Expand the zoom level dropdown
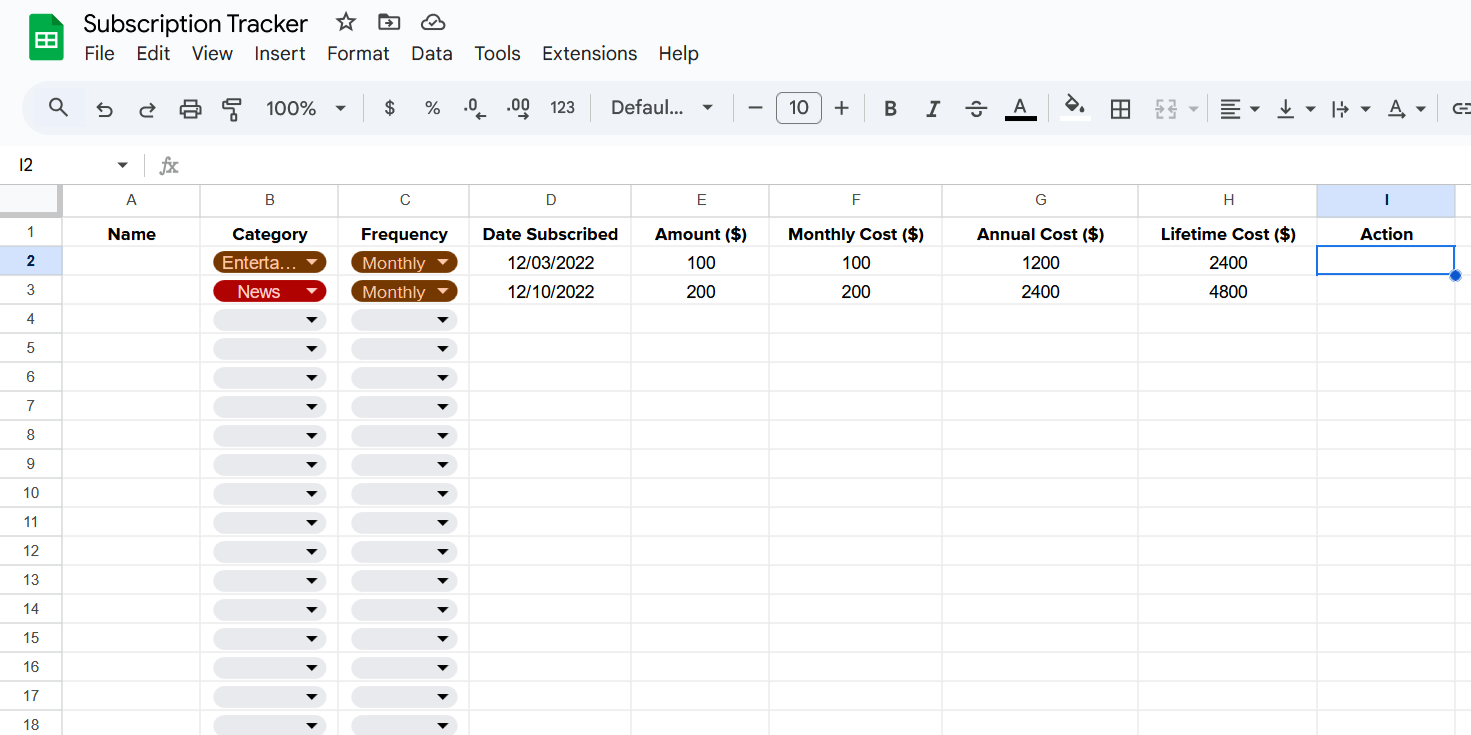Image resolution: width=1471 pixels, height=735 pixels. click(x=338, y=108)
